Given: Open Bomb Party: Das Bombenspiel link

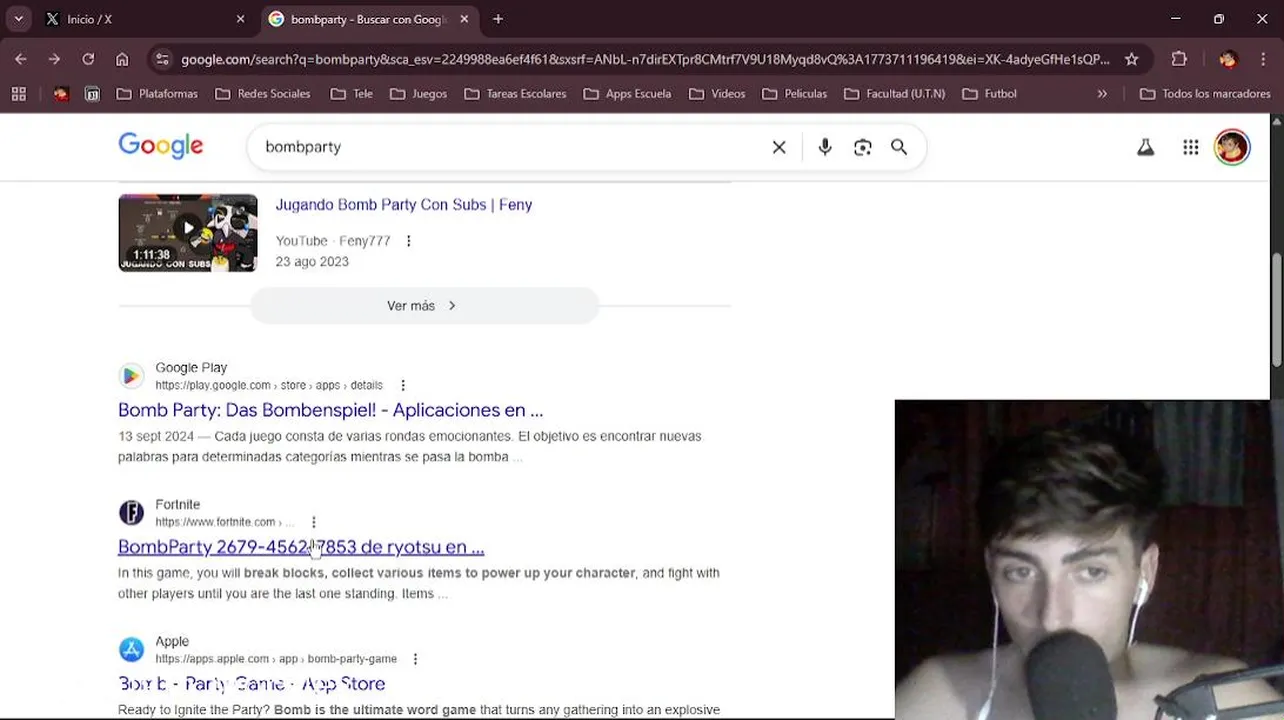Looking at the screenshot, I should pos(331,410).
